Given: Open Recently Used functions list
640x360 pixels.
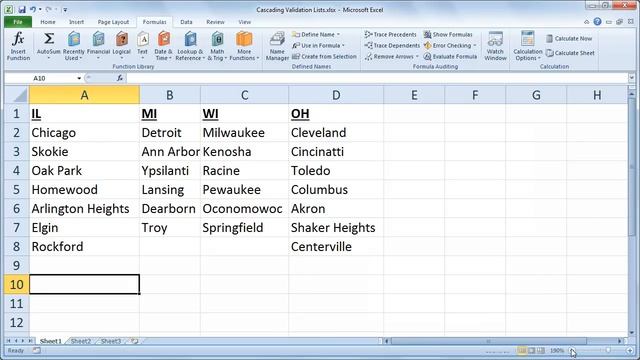Looking at the screenshot, I should coord(74,46).
